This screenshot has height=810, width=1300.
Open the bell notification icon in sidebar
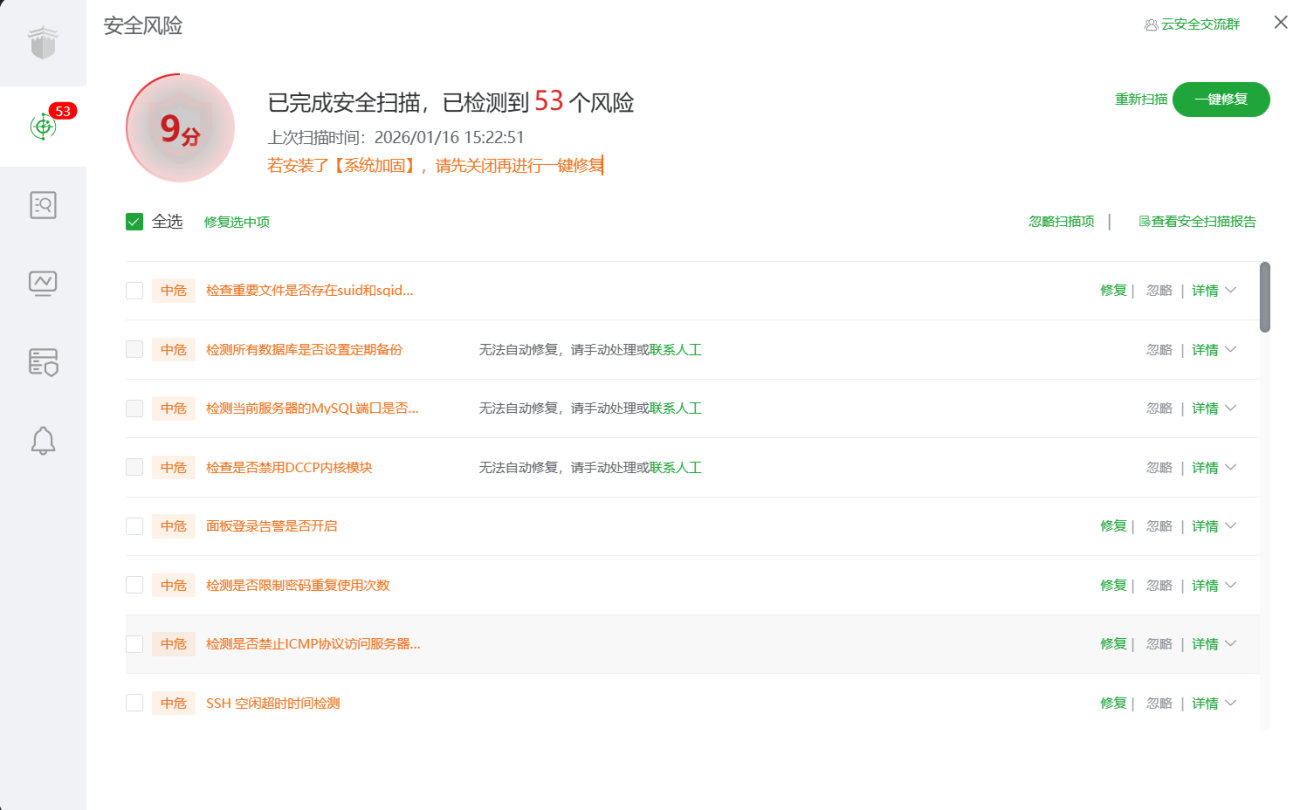(43, 440)
